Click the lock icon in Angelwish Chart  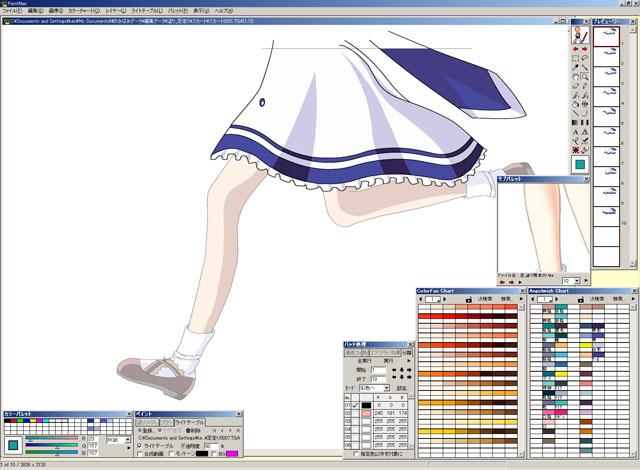580,299
